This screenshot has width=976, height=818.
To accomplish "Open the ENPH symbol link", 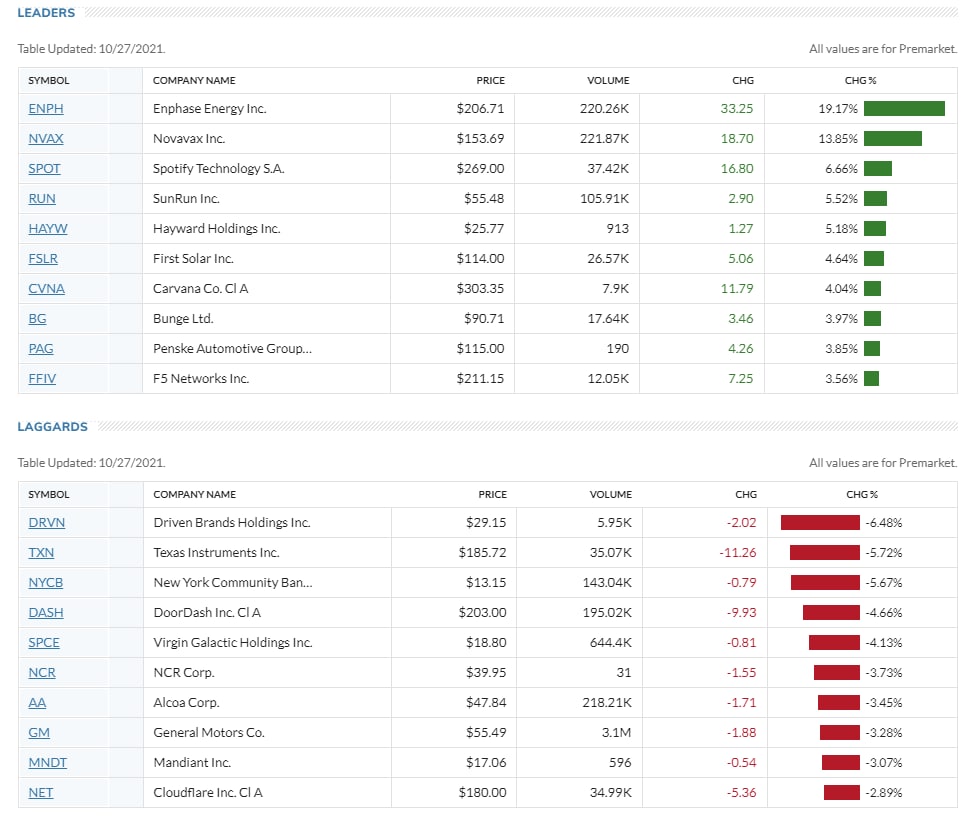I will point(45,108).
